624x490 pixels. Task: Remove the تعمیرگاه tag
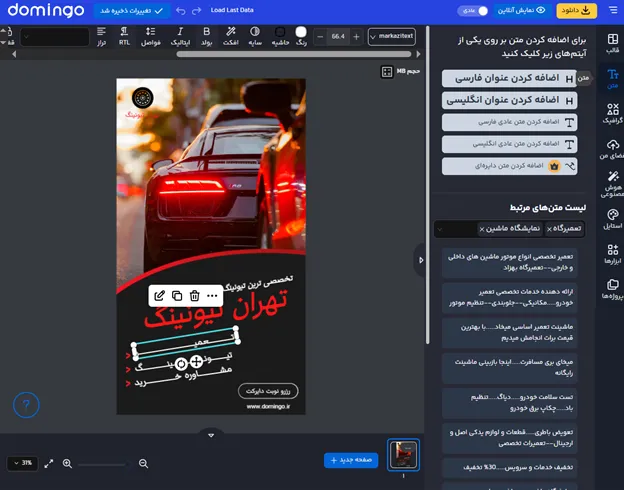click(549, 229)
